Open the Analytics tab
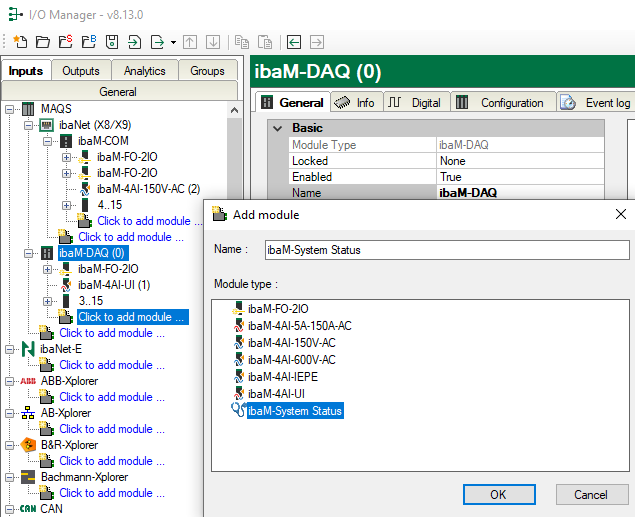The width and height of the screenshot is (635, 517). (144, 71)
